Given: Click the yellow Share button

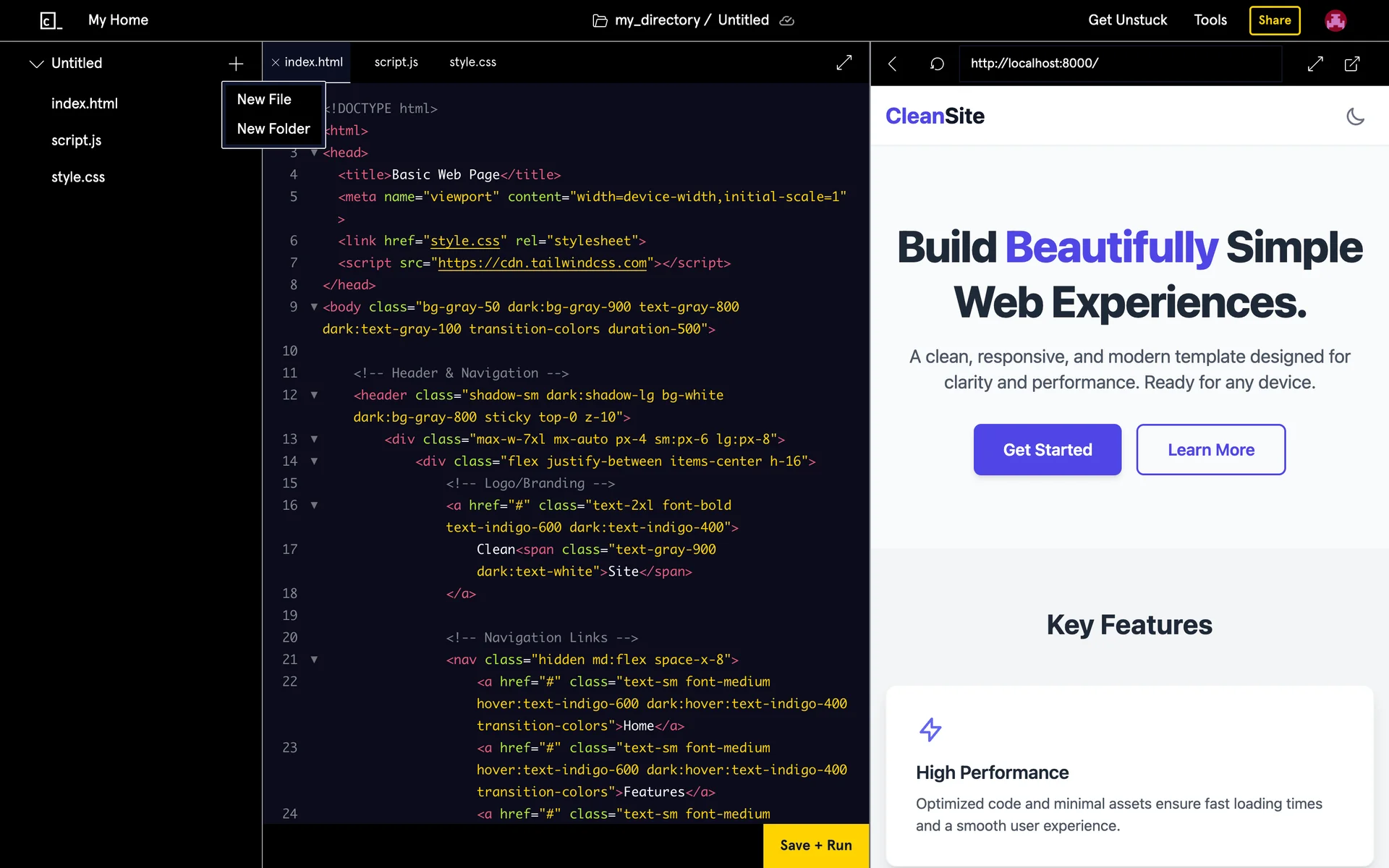Looking at the screenshot, I should pos(1274,20).
